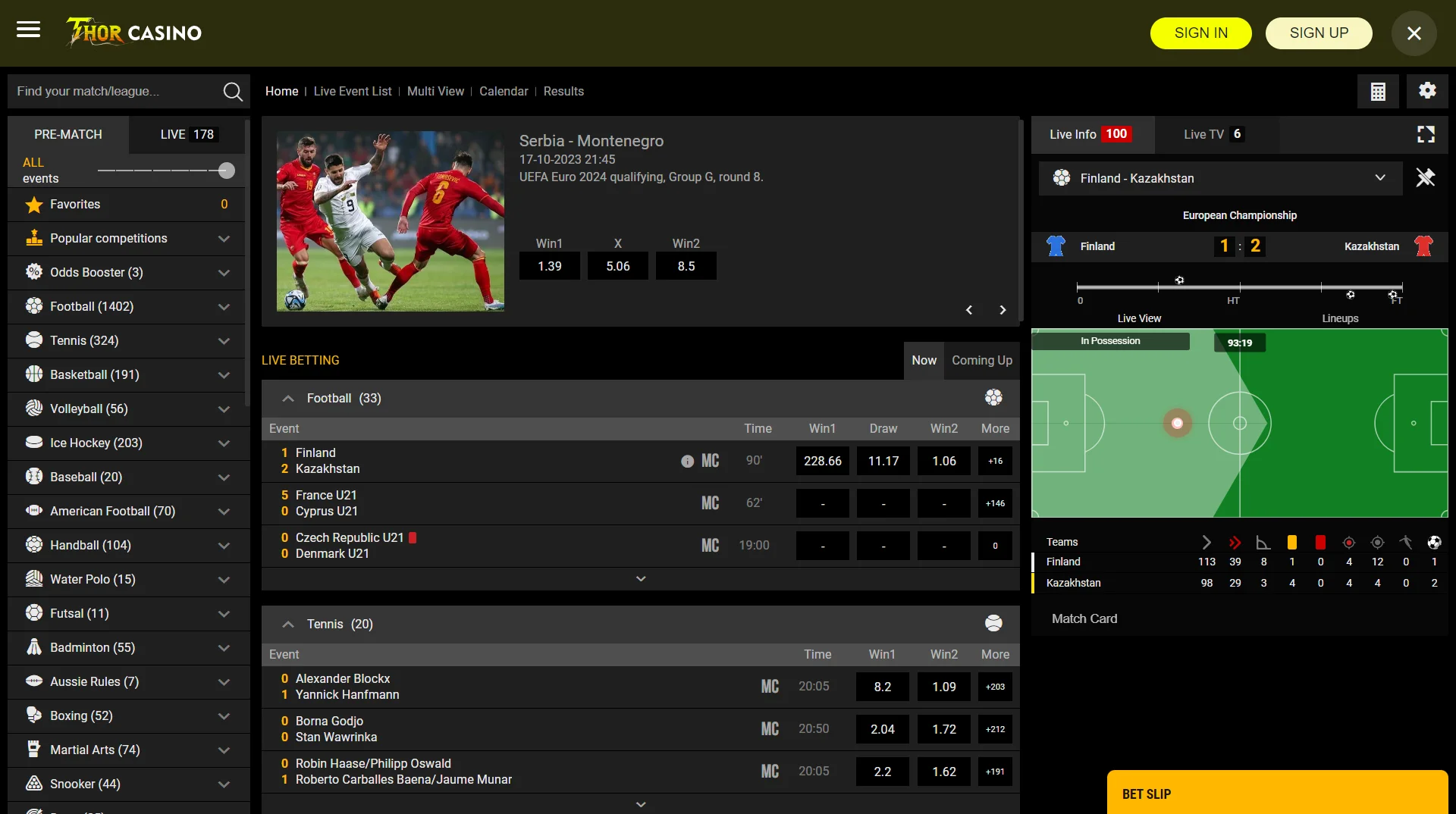Click the Water Polo sidebar icon
The height and width of the screenshot is (814, 1456).
pyautogui.click(x=33, y=579)
